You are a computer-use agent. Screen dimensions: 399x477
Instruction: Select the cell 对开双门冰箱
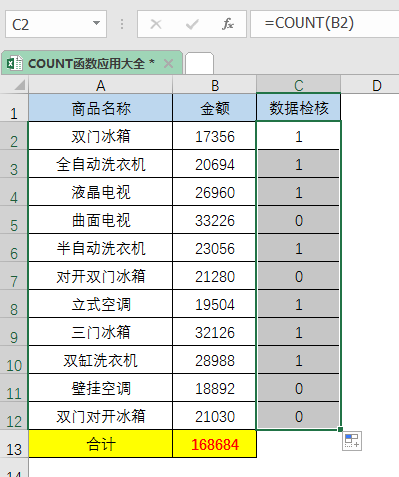(x=101, y=276)
